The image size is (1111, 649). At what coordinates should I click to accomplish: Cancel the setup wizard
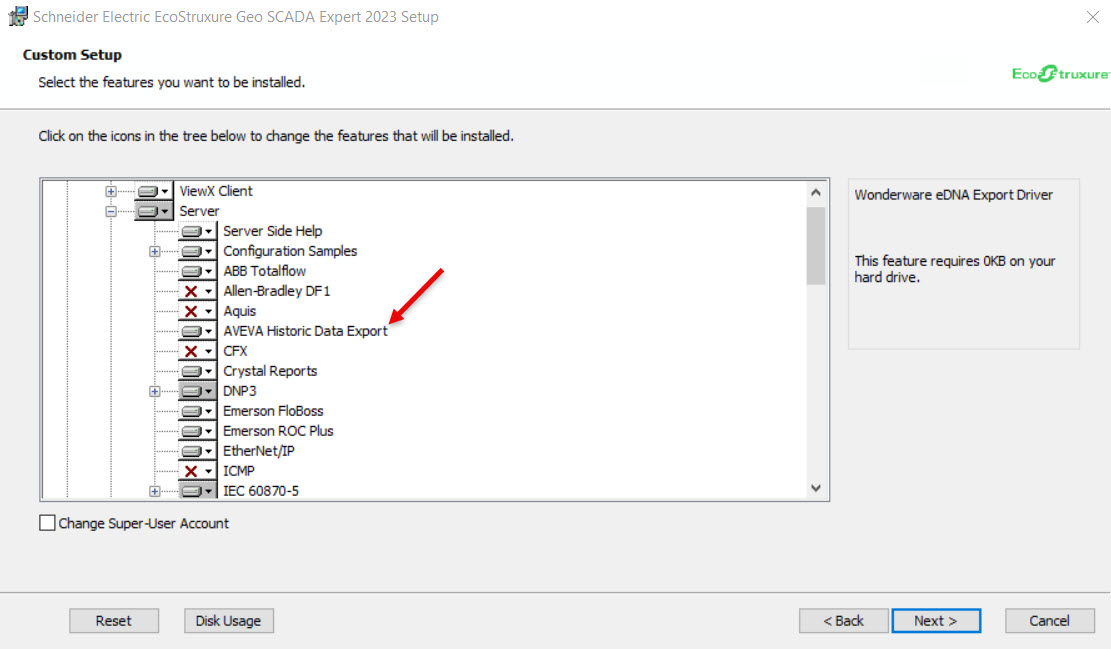[x=1049, y=621]
